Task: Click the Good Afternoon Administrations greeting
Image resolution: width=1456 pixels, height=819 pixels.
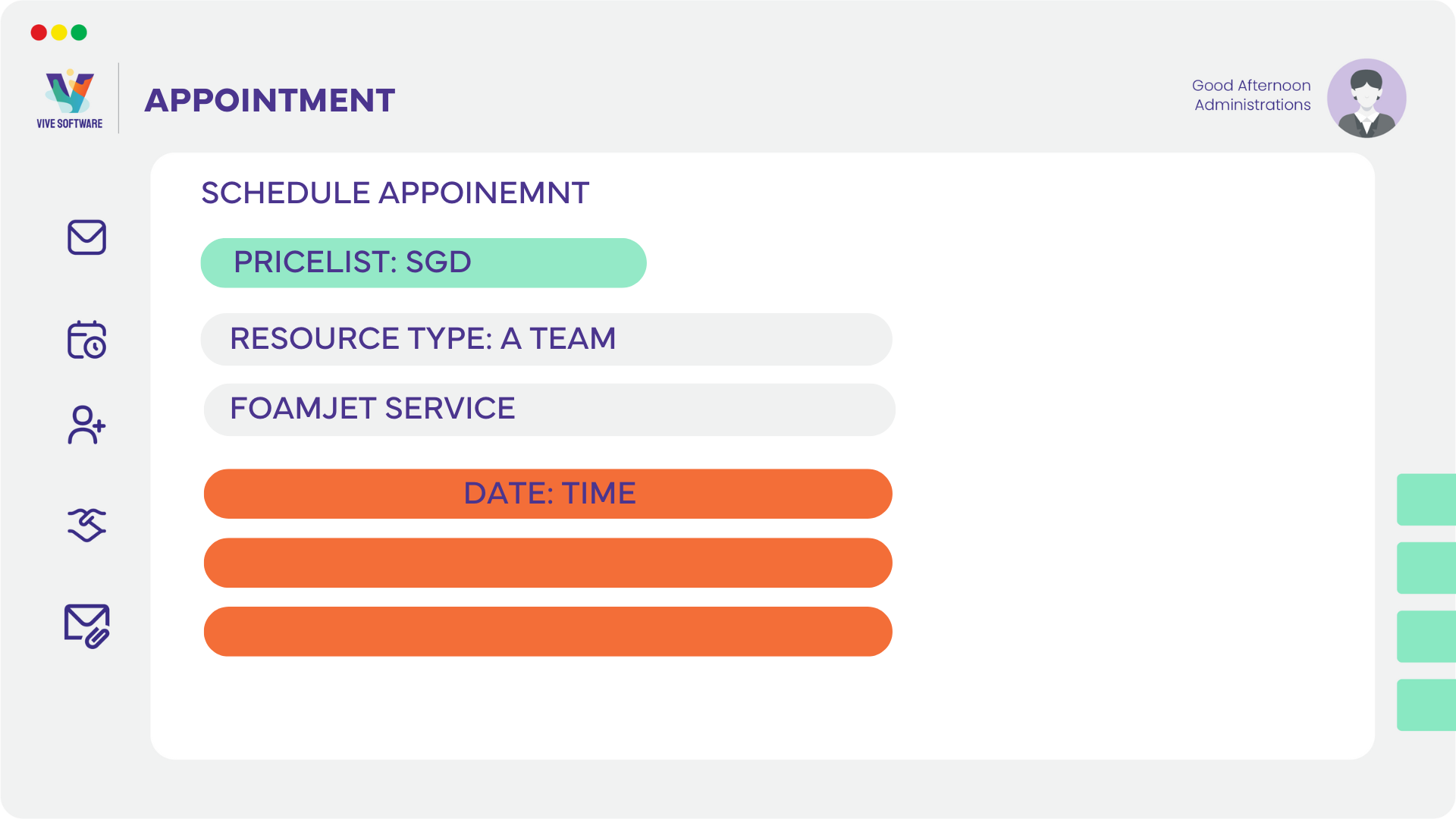Action: (1251, 95)
